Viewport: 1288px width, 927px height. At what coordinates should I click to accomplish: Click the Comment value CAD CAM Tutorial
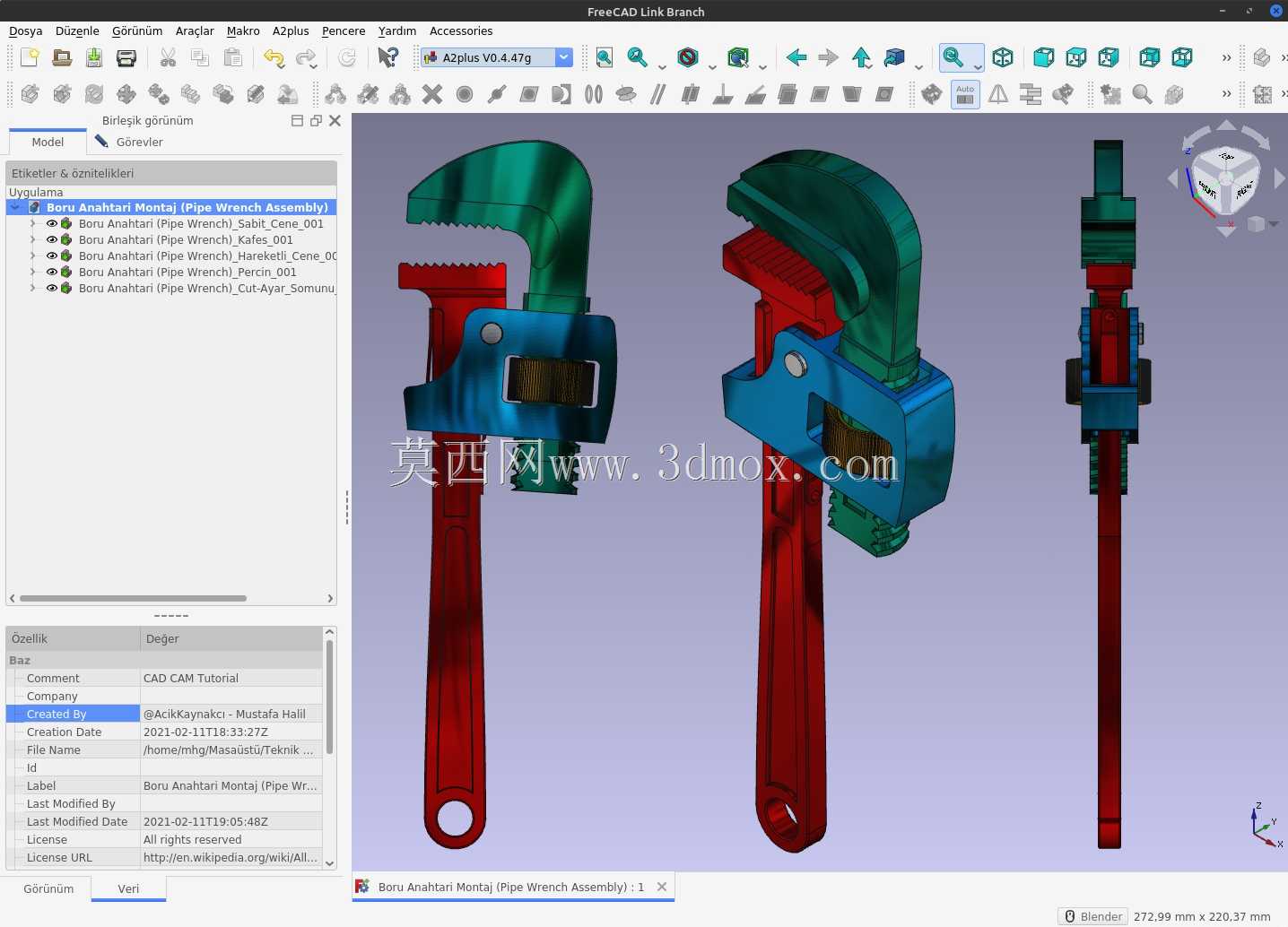pos(231,679)
